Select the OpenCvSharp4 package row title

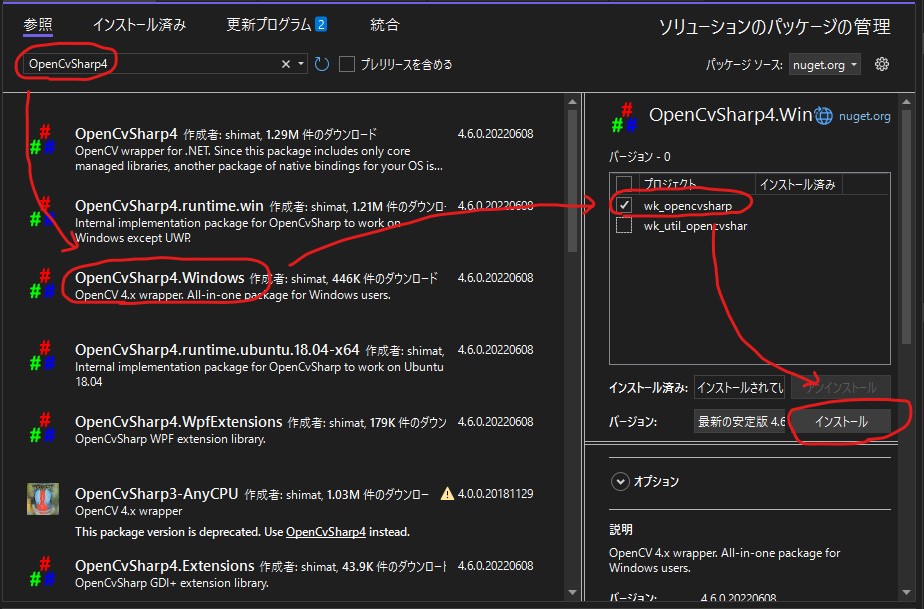tap(126, 134)
